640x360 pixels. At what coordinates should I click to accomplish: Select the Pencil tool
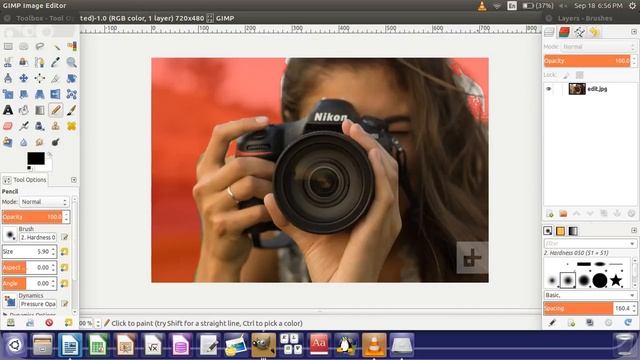pos(56,110)
